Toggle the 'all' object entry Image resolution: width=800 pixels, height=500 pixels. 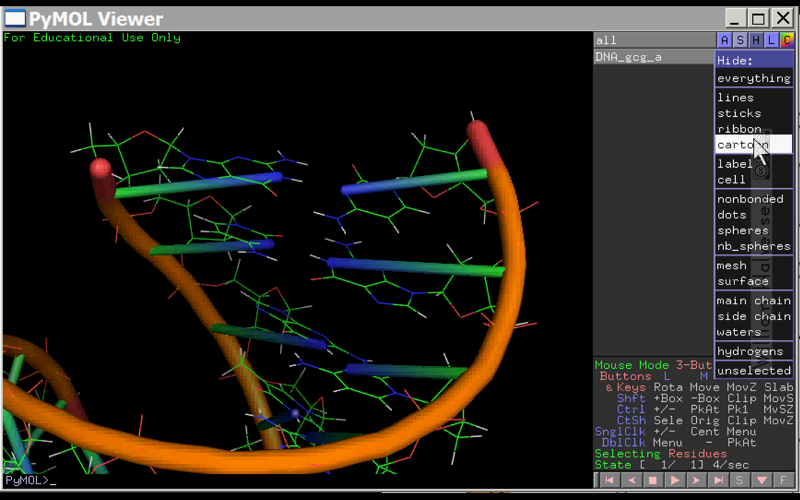click(x=655, y=40)
